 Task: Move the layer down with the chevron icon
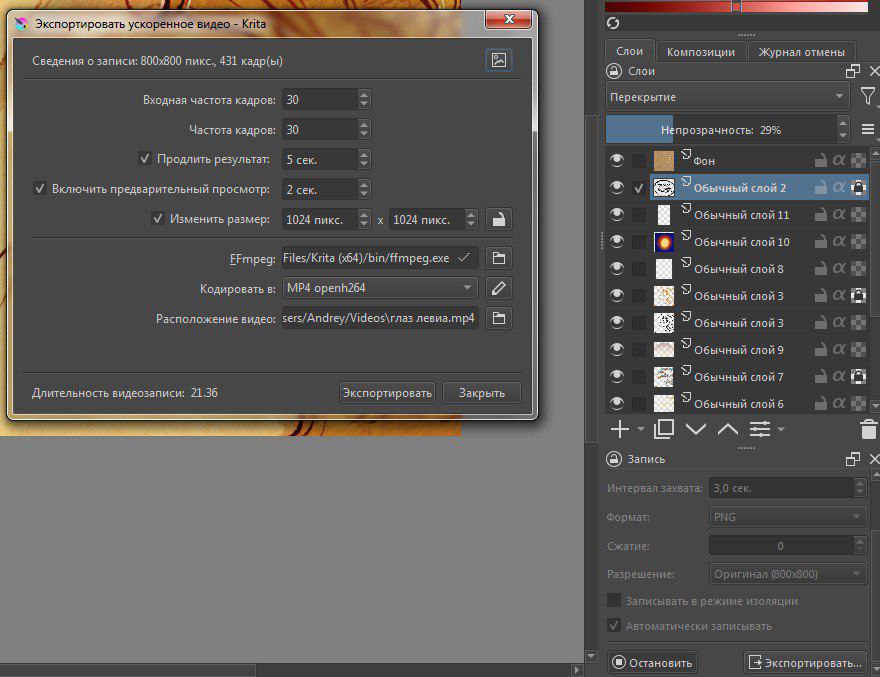[695, 429]
